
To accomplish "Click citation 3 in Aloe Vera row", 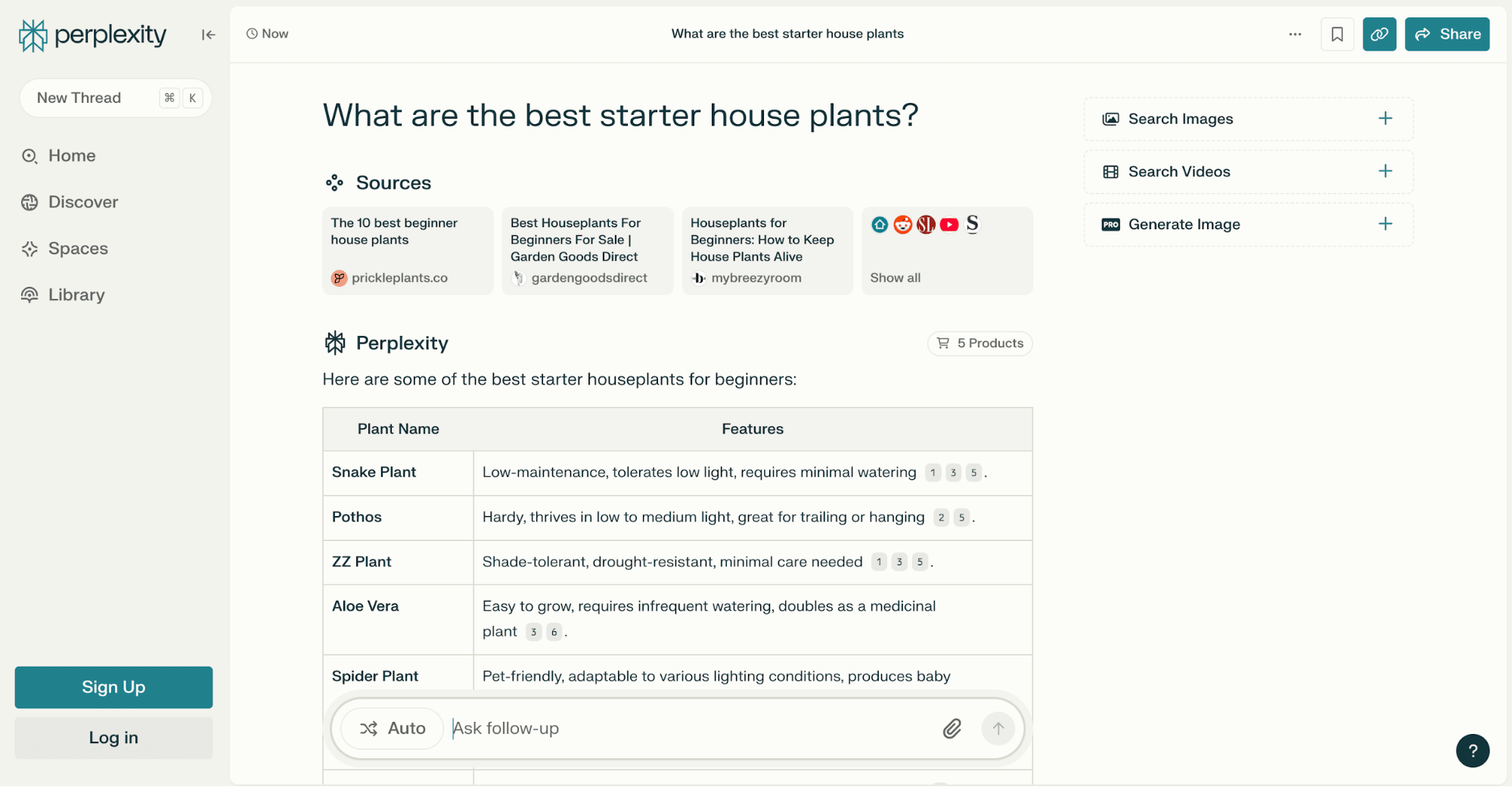I will pyautogui.click(x=533, y=632).
